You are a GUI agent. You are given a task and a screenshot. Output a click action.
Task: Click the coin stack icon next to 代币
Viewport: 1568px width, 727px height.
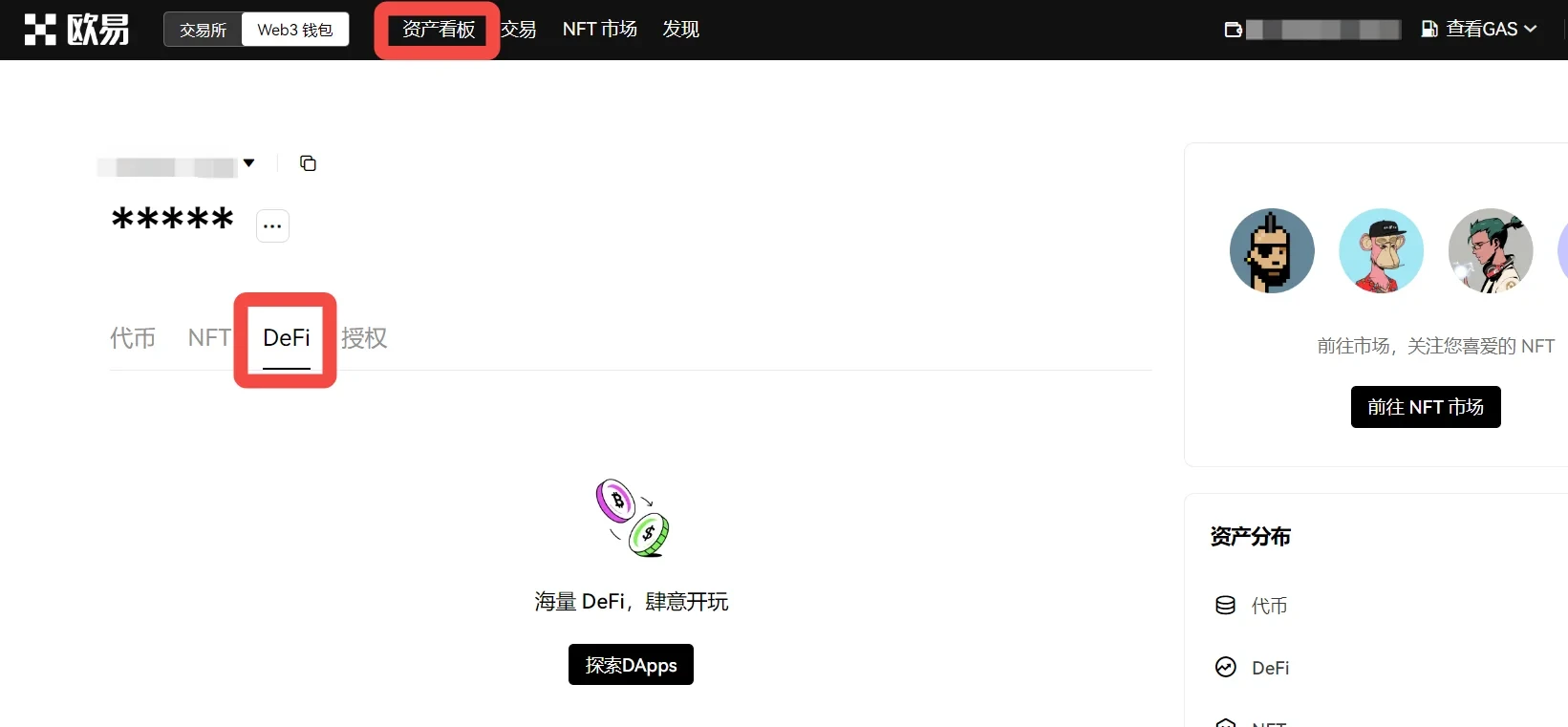coord(1225,606)
